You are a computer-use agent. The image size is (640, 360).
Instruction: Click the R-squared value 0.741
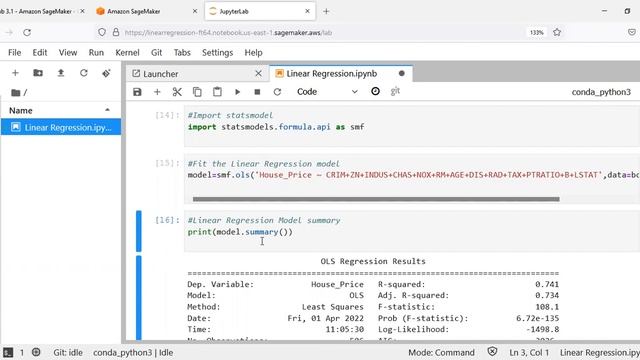pyautogui.click(x=547, y=284)
